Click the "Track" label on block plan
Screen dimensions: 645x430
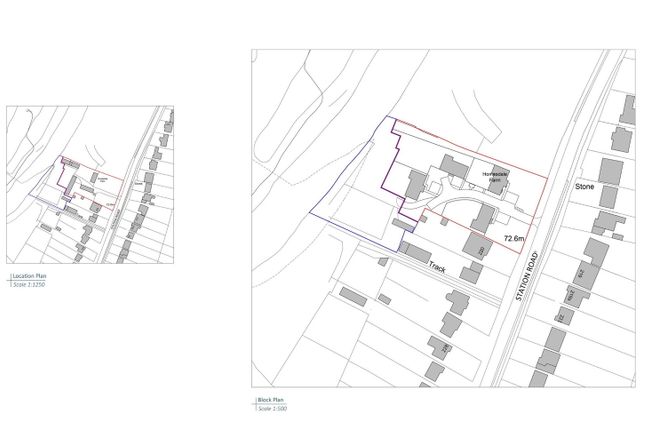[x=437, y=267]
